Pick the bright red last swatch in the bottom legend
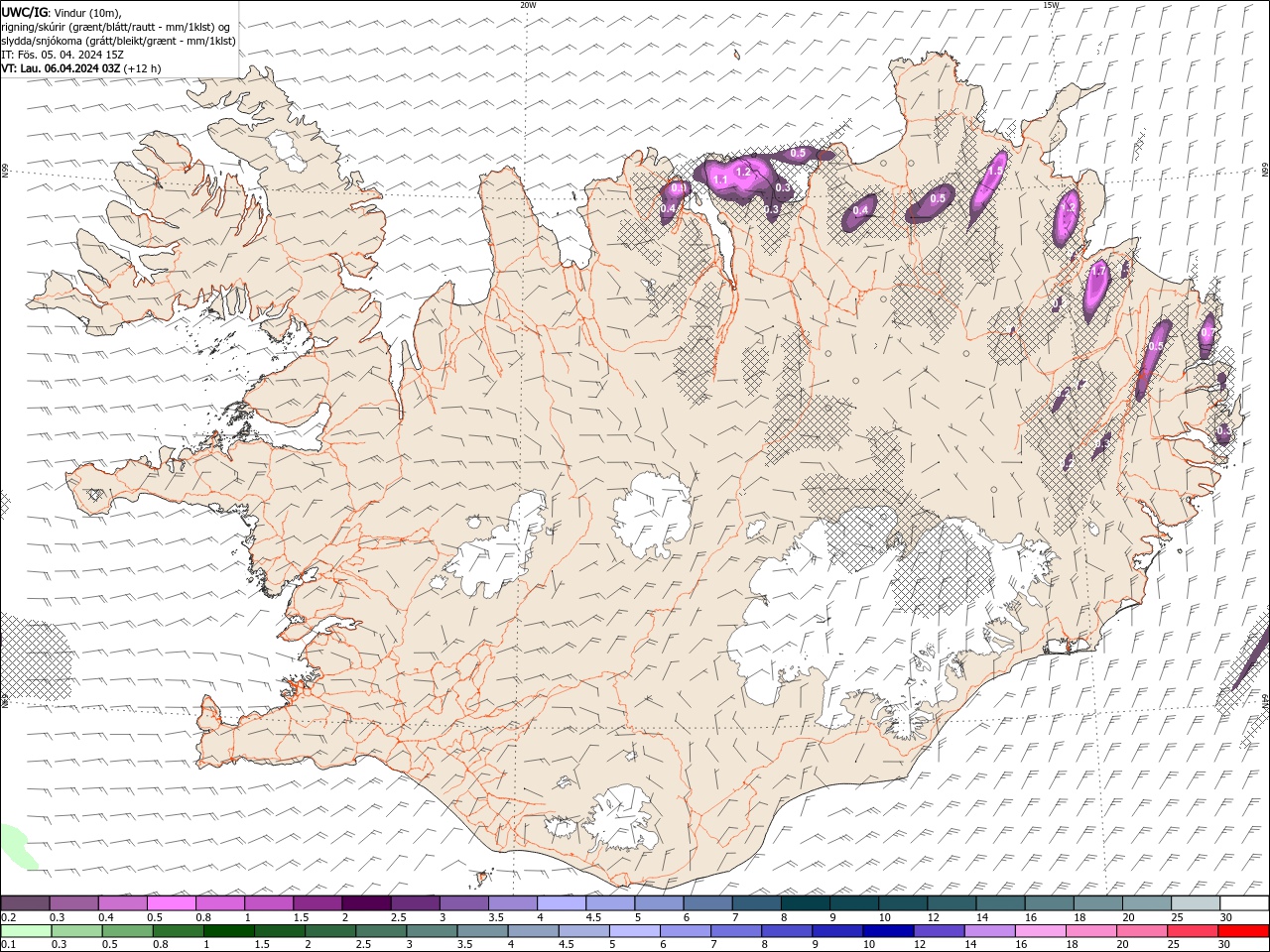 pyautogui.click(x=1243, y=930)
